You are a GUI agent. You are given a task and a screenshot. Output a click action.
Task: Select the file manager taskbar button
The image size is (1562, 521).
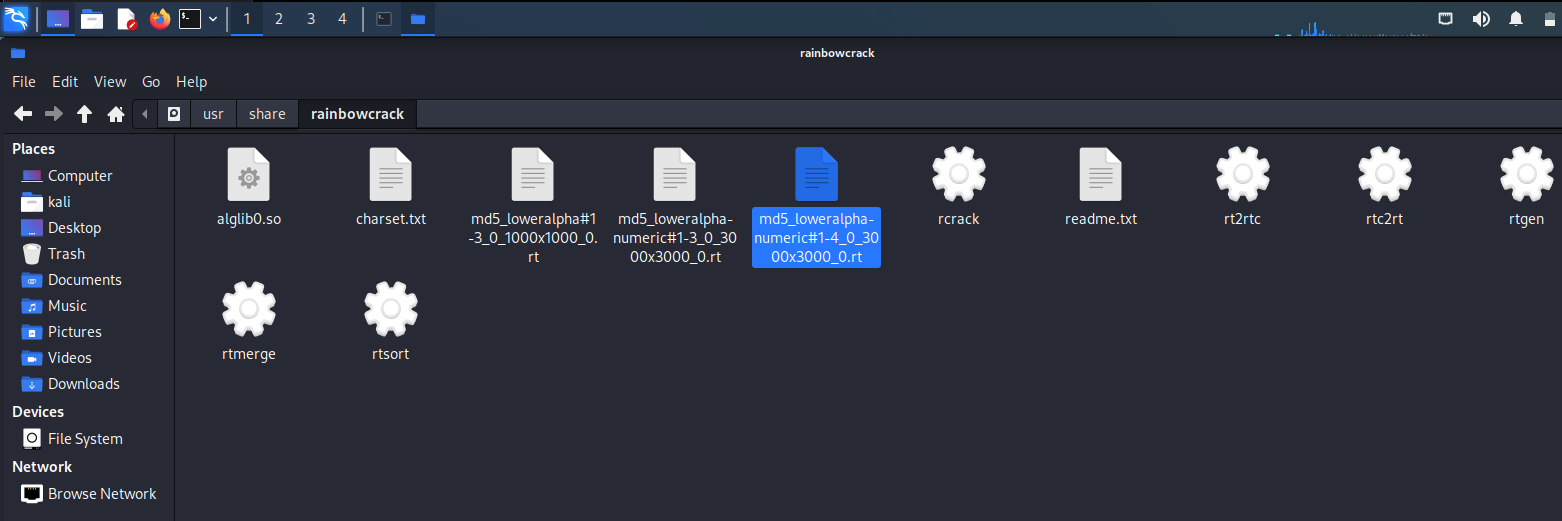coord(418,19)
